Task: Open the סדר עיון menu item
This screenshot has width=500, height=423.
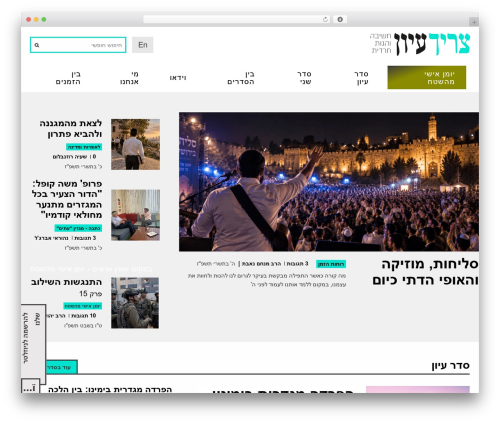Action: click(361, 78)
